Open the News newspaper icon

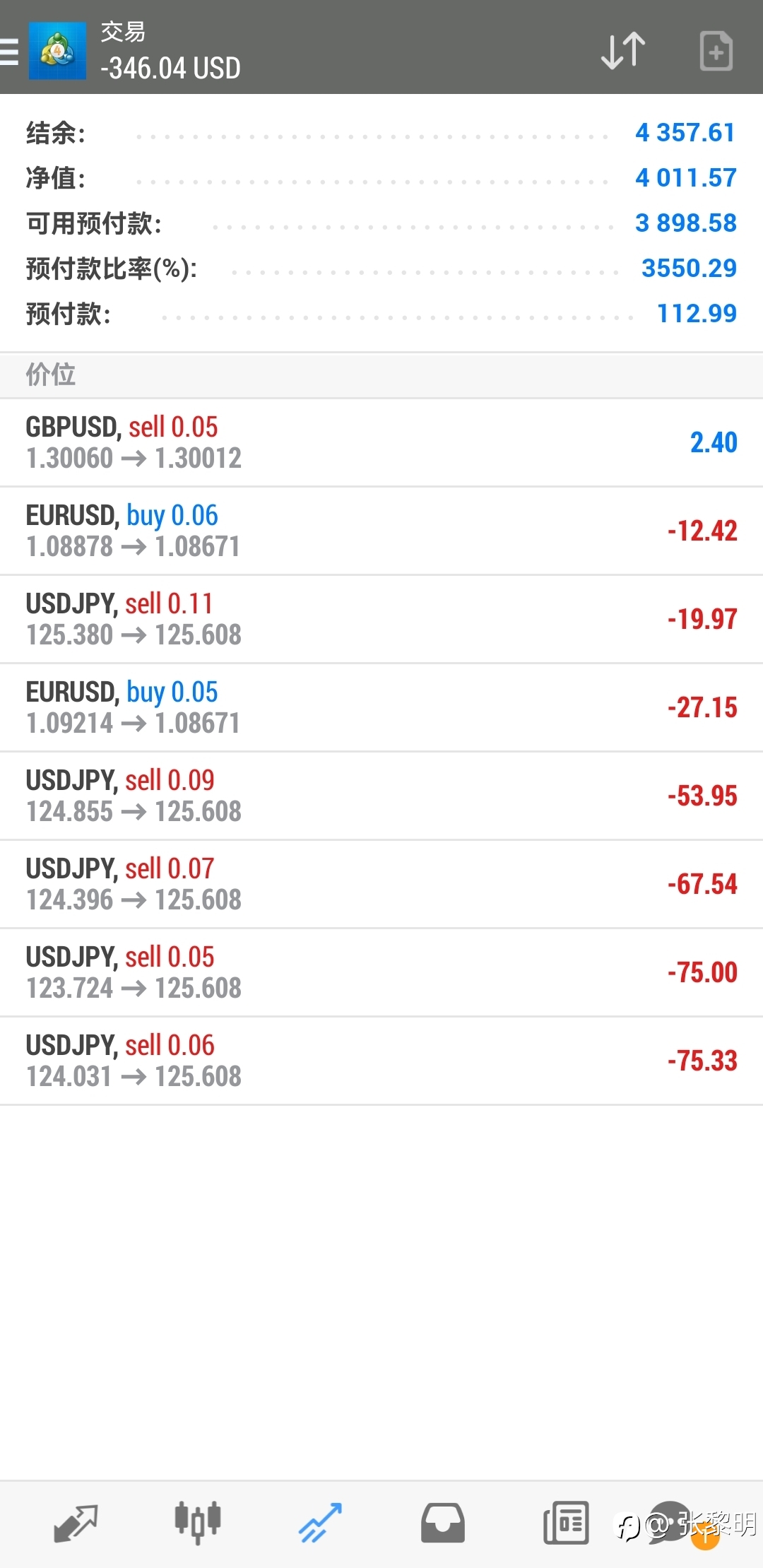[x=565, y=1522]
